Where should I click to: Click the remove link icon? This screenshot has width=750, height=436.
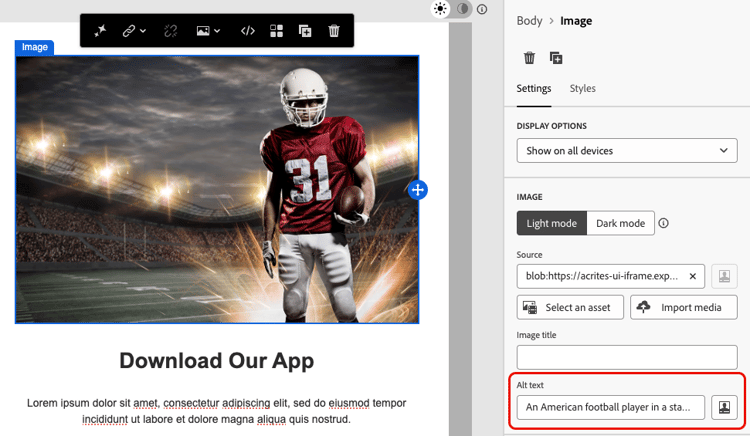(171, 31)
